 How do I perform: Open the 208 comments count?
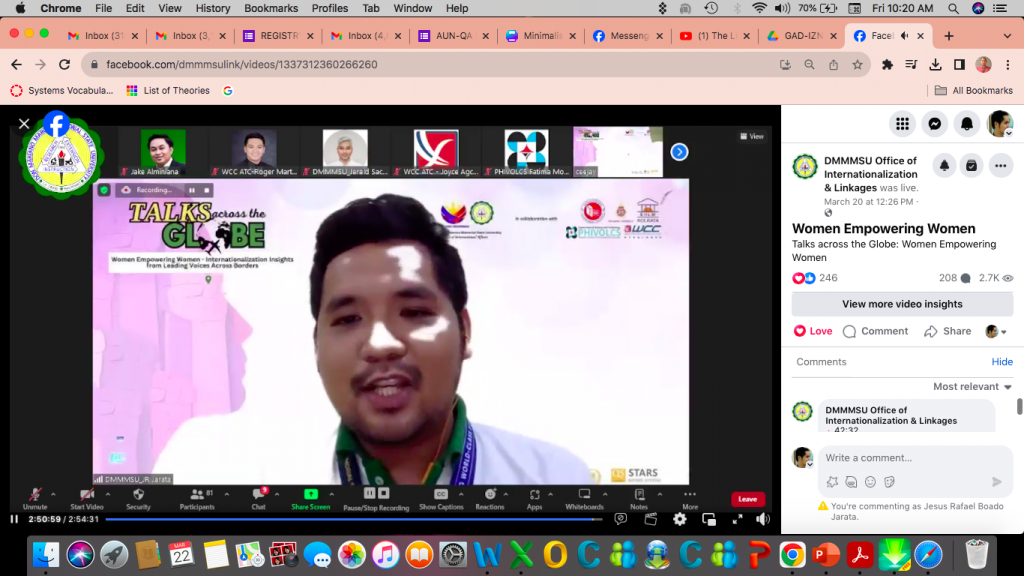pyautogui.click(x=955, y=278)
